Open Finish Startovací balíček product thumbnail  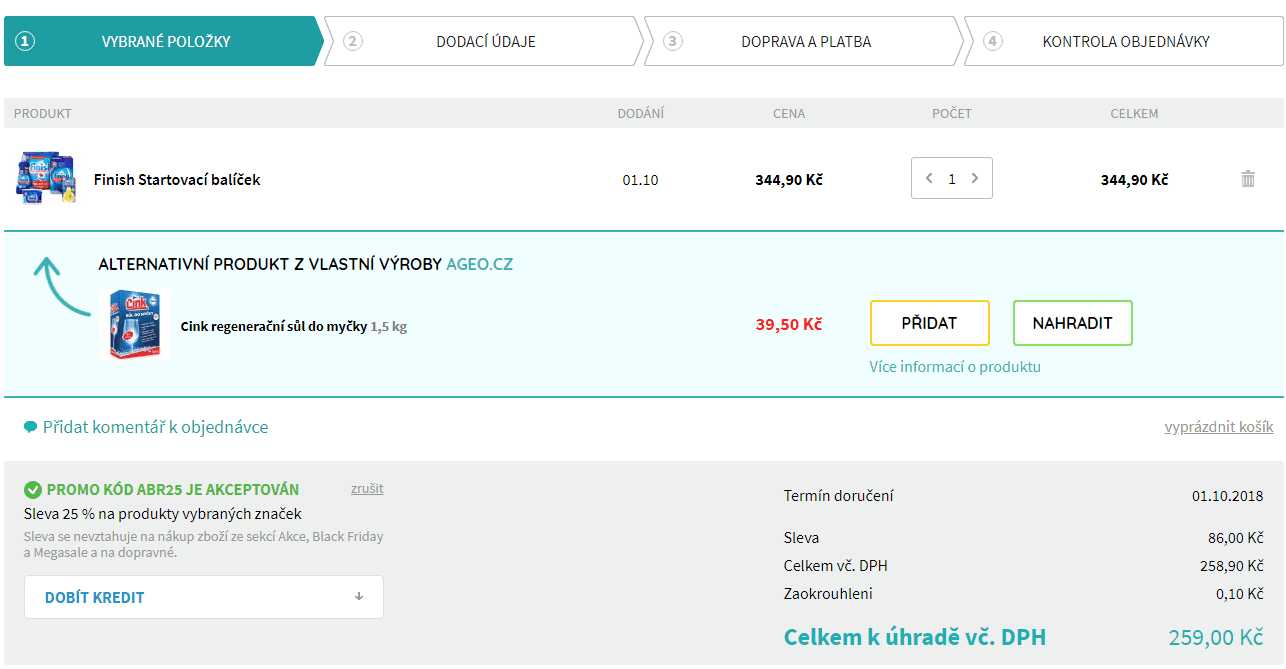coord(46,179)
